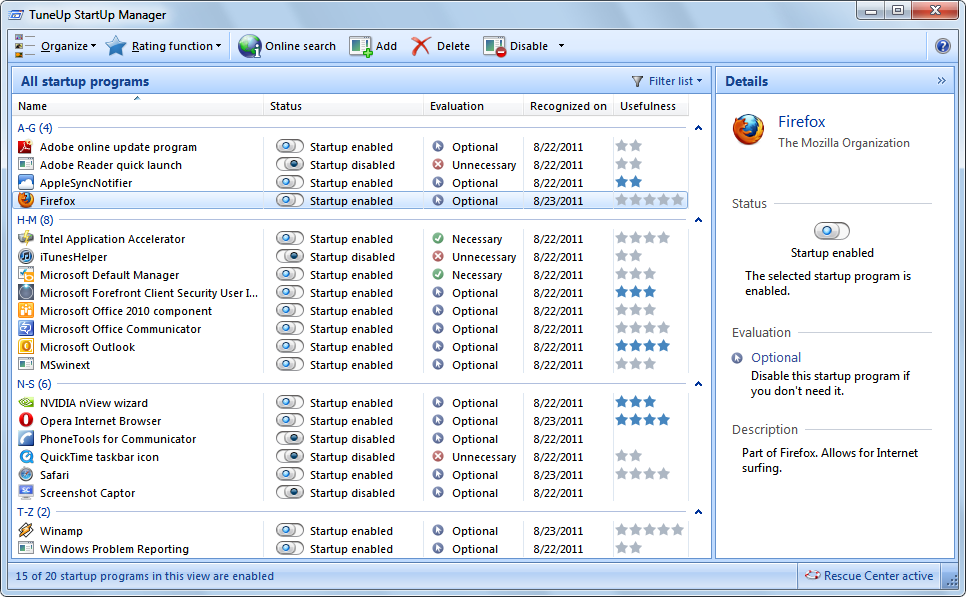Screen dimensions: 966x597
Task: Click the red Delete X icon
Action: click(x=421, y=46)
